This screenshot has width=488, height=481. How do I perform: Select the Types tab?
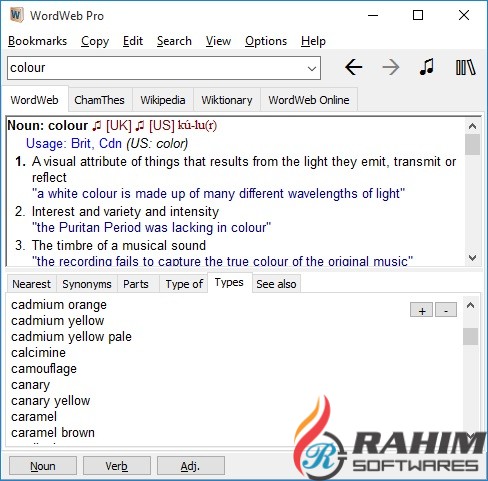229,282
